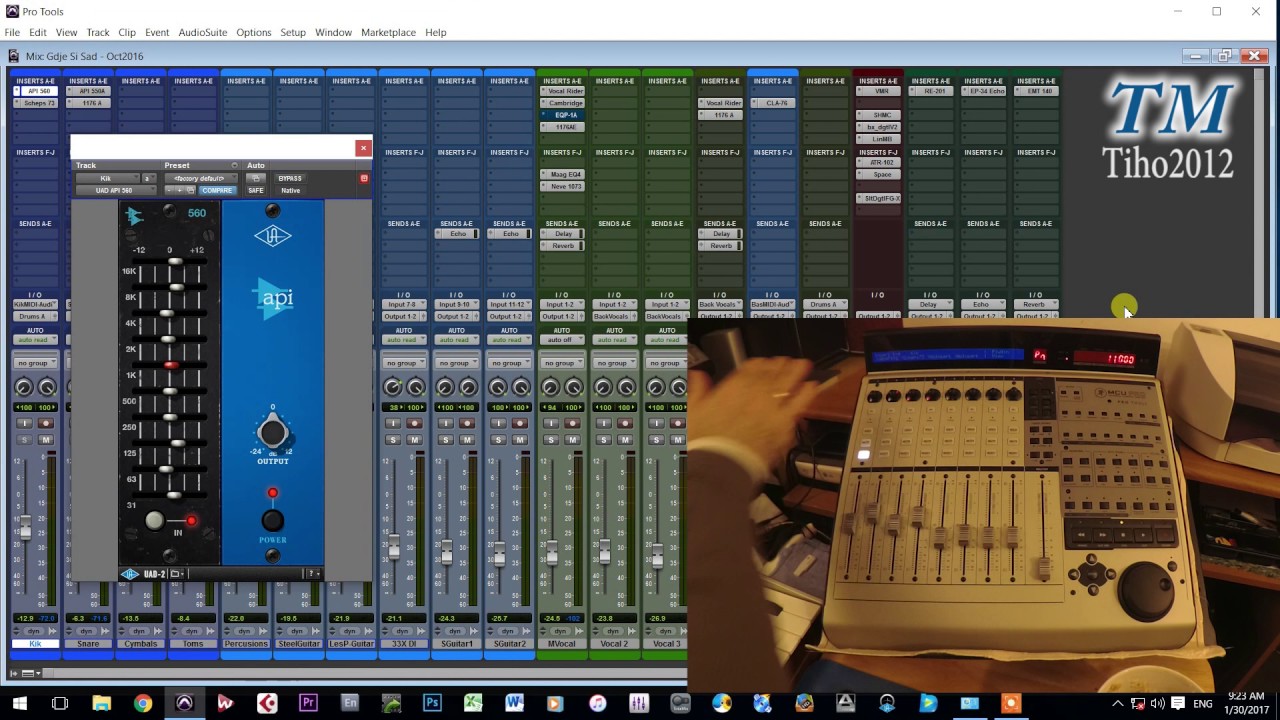The image size is (1280, 720).
Task: Open the no group dropdown on Kik track
Action: tap(35, 363)
